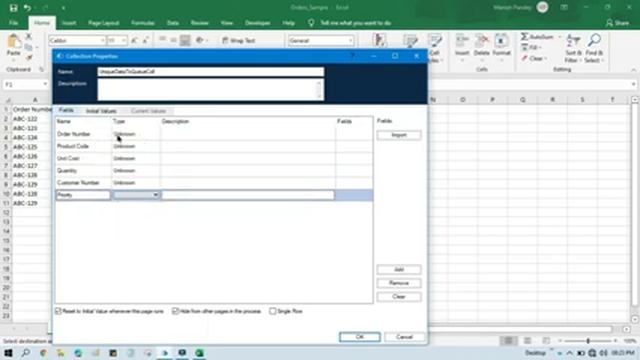This screenshot has height=360, width=640.
Task: Click the AutoSum sigma icon
Action: 524,37
